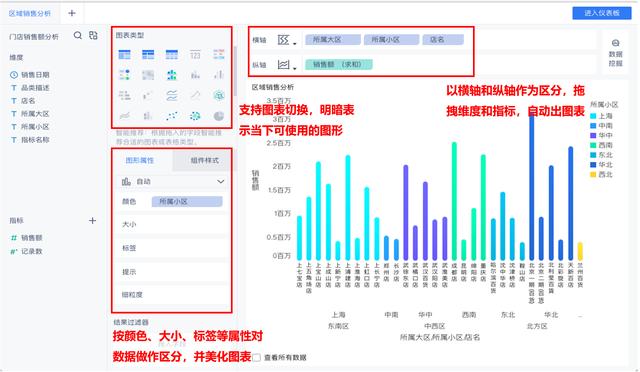Image resolution: width=640 pixels, height=372 pixels.
Task: Click the yellow 西北 bar in chart
Action: [x=580, y=251]
